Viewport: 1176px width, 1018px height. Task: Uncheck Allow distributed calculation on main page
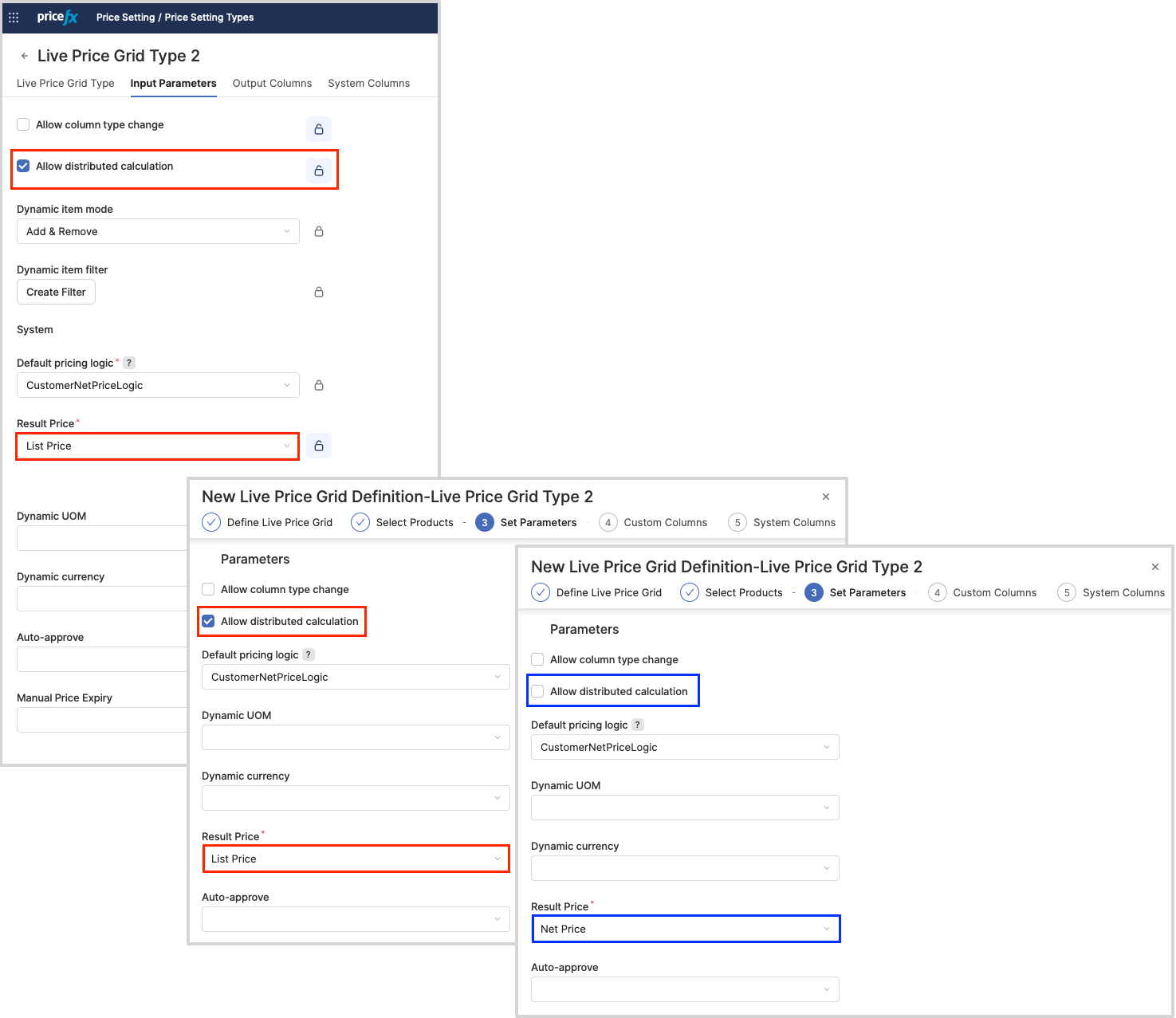pos(24,166)
